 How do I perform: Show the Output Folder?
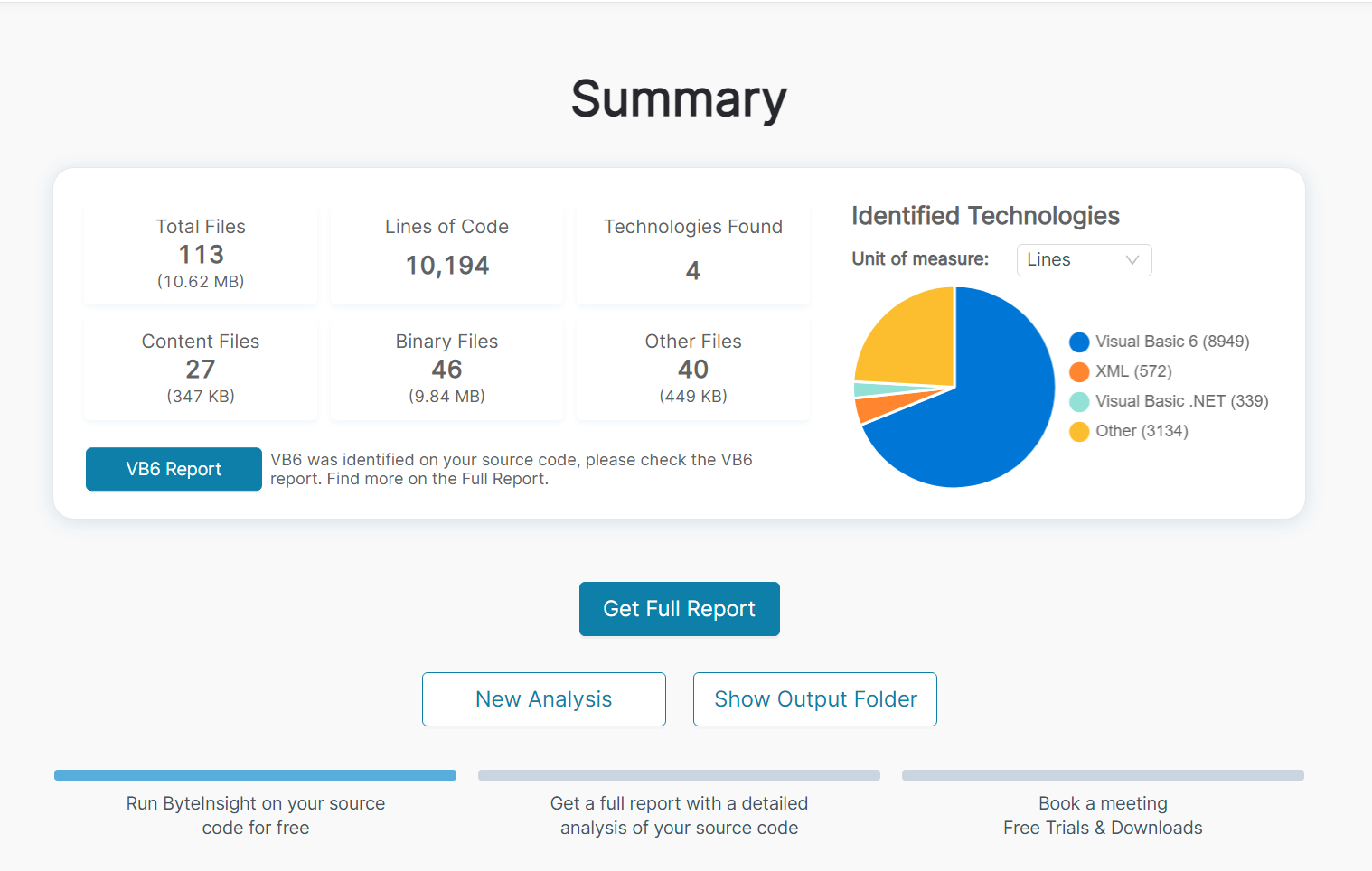pyautogui.click(x=814, y=698)
